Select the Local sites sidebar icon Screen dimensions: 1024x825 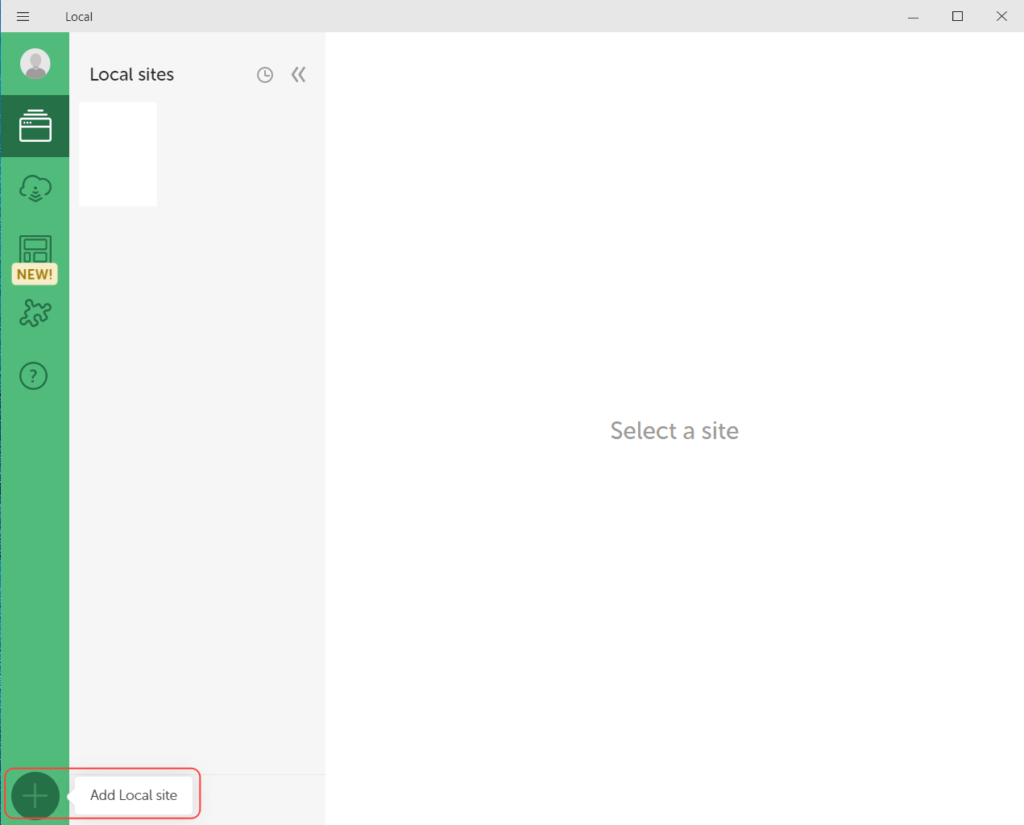[35, 126]
